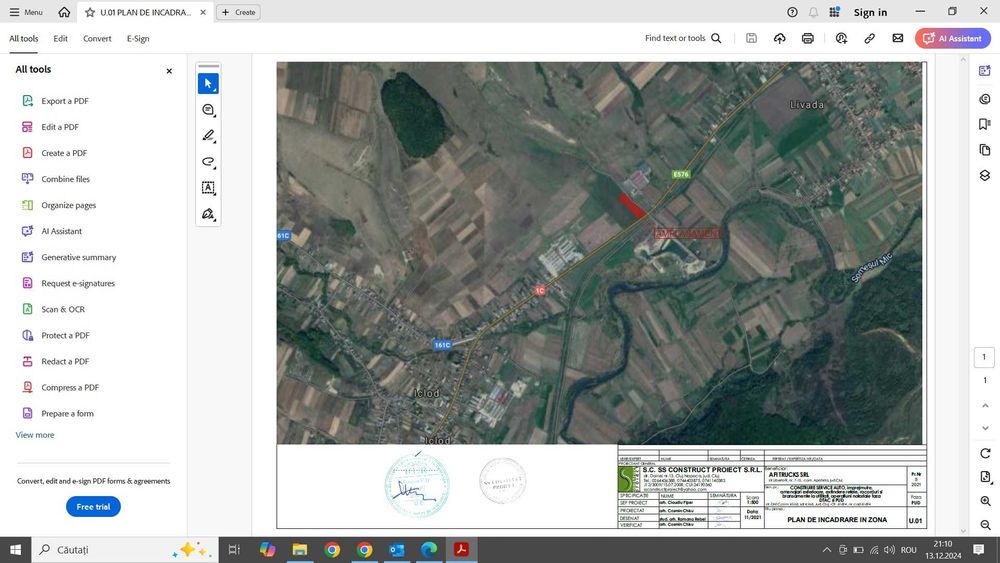Open page thumbnails panel in right rail
The height and width of the screenshot is (563, 1000).
point(985,150)
